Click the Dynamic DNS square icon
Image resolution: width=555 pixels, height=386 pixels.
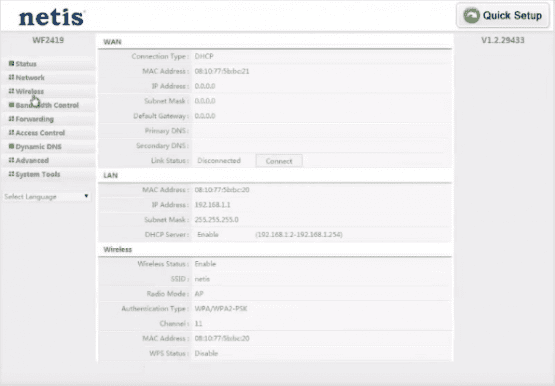(11, 146)
